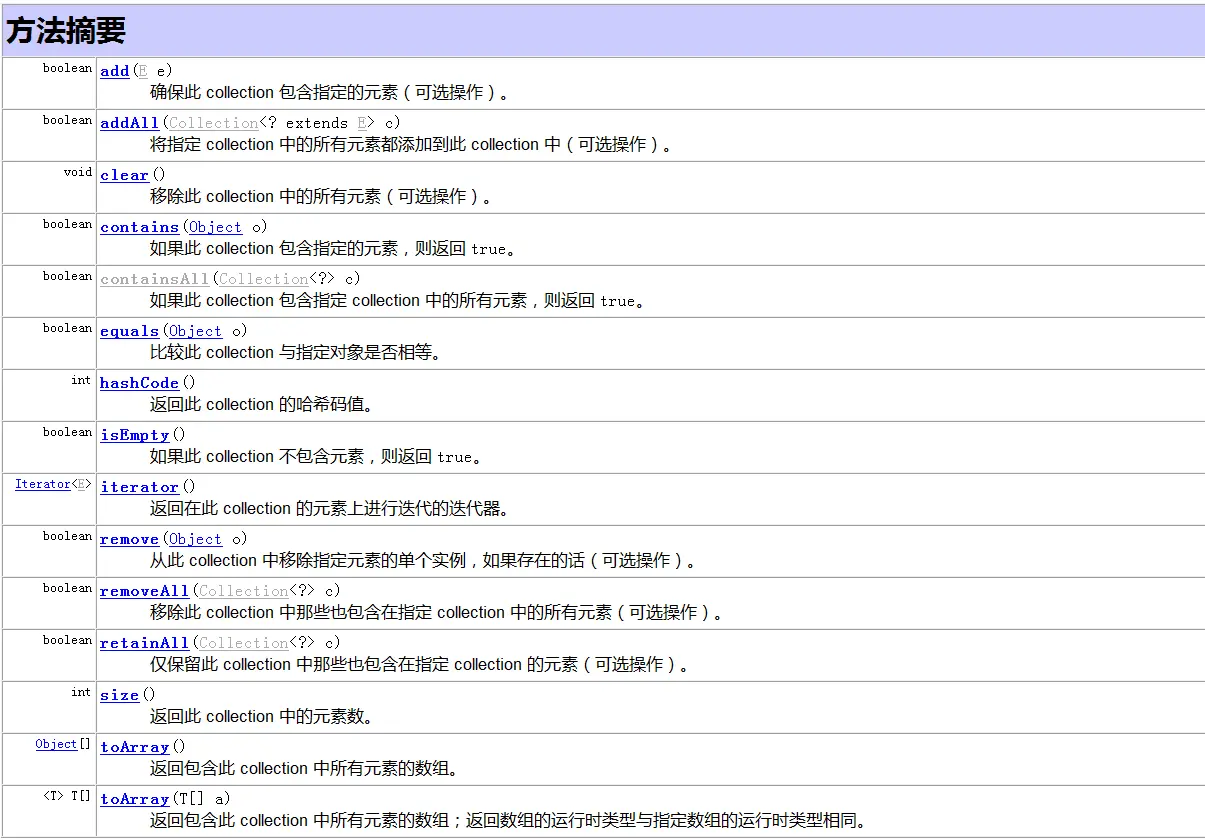Click the 'void' return type of clear

78,172
